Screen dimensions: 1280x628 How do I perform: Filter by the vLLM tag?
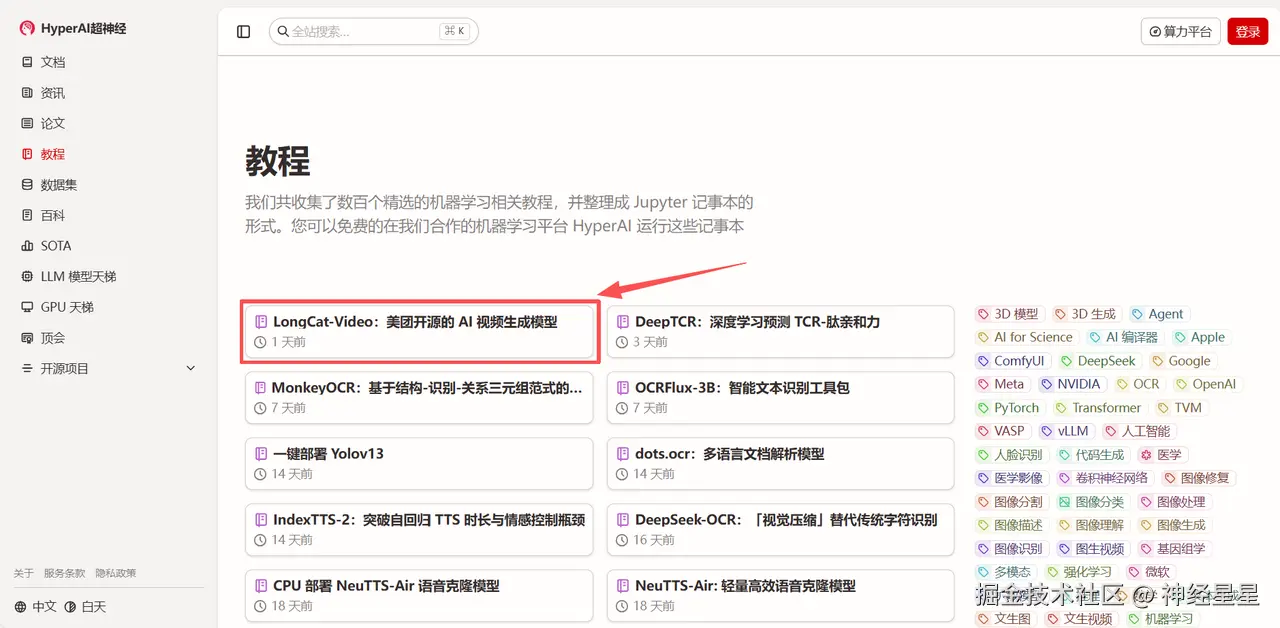point(1065,431)
